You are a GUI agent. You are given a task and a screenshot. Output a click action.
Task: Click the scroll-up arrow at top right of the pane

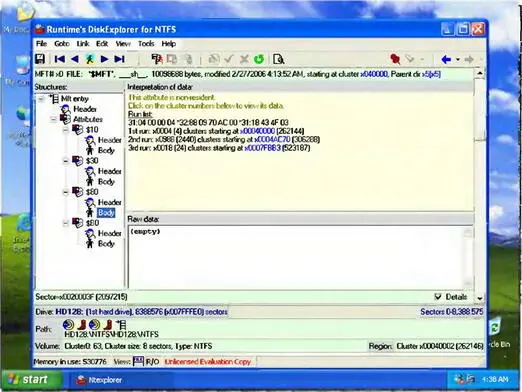pyautogui.click(x=479, y=73)
